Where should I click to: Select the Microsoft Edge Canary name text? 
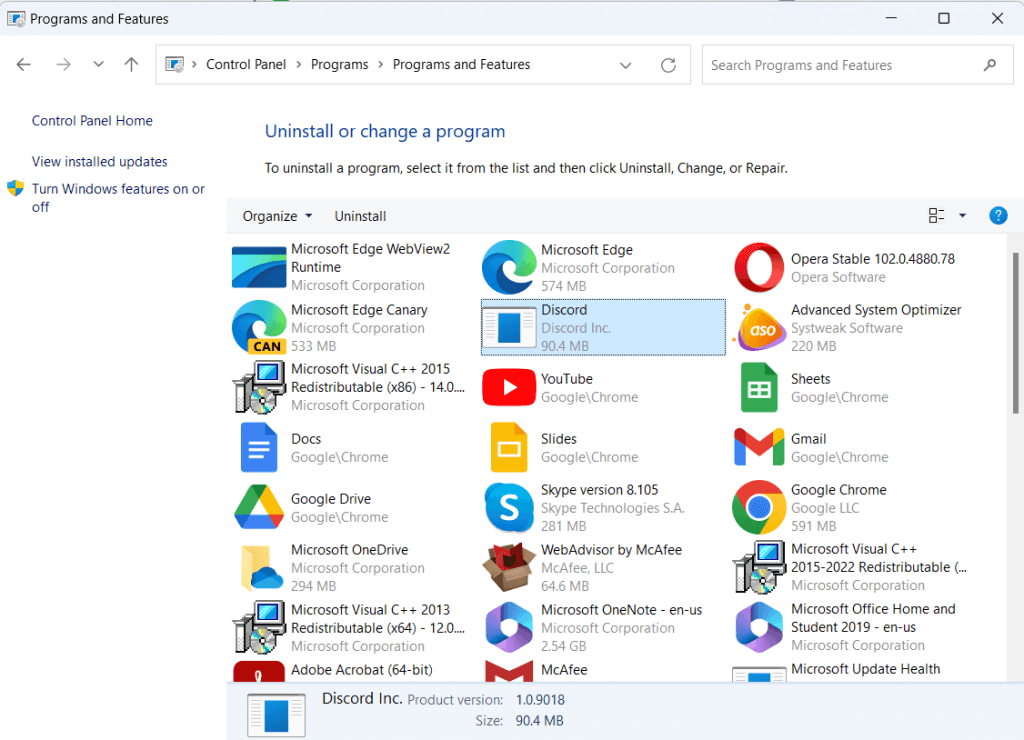tap(359, 310)
